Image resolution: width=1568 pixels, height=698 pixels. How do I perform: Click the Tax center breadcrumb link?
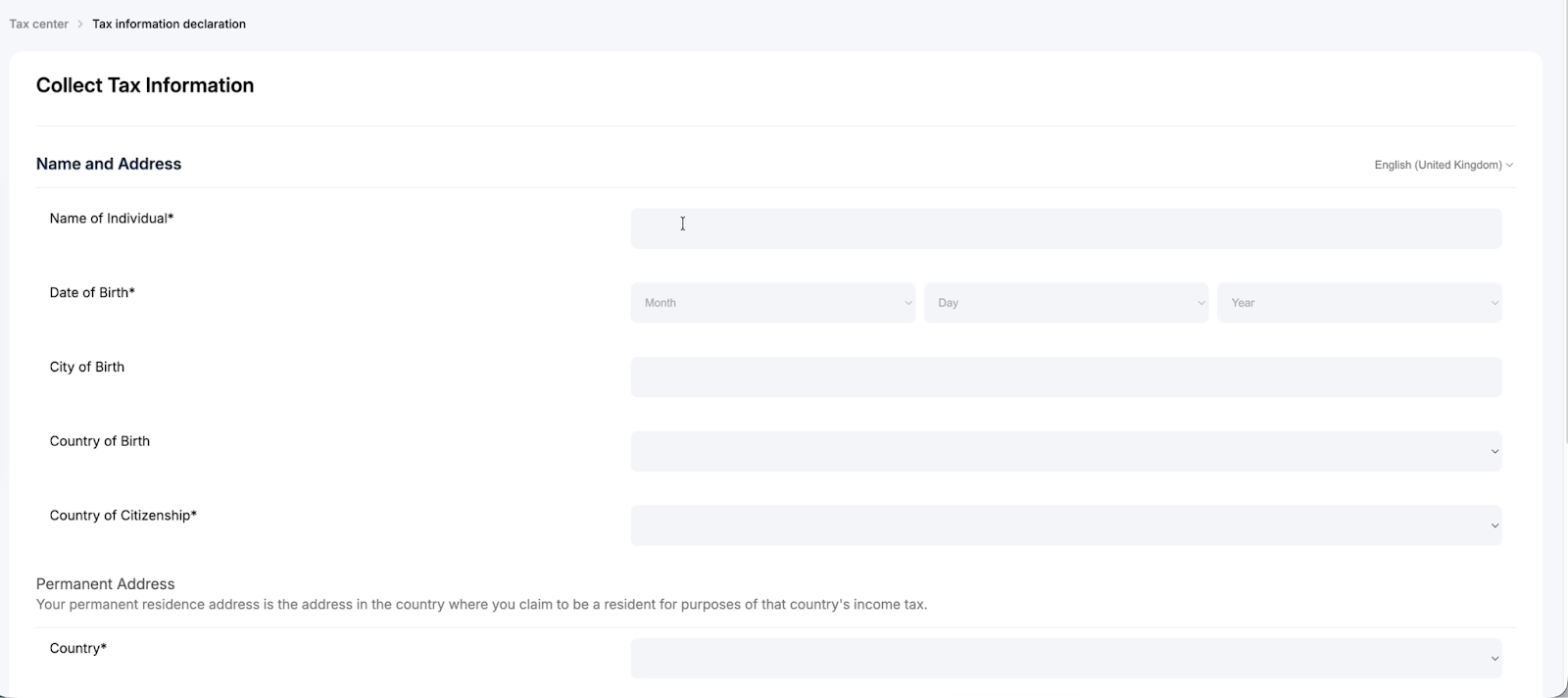point(39,24)
